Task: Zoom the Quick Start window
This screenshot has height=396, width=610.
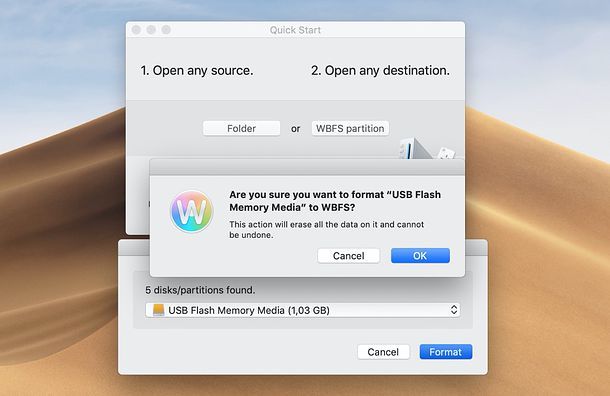Action: pos(166,30)
